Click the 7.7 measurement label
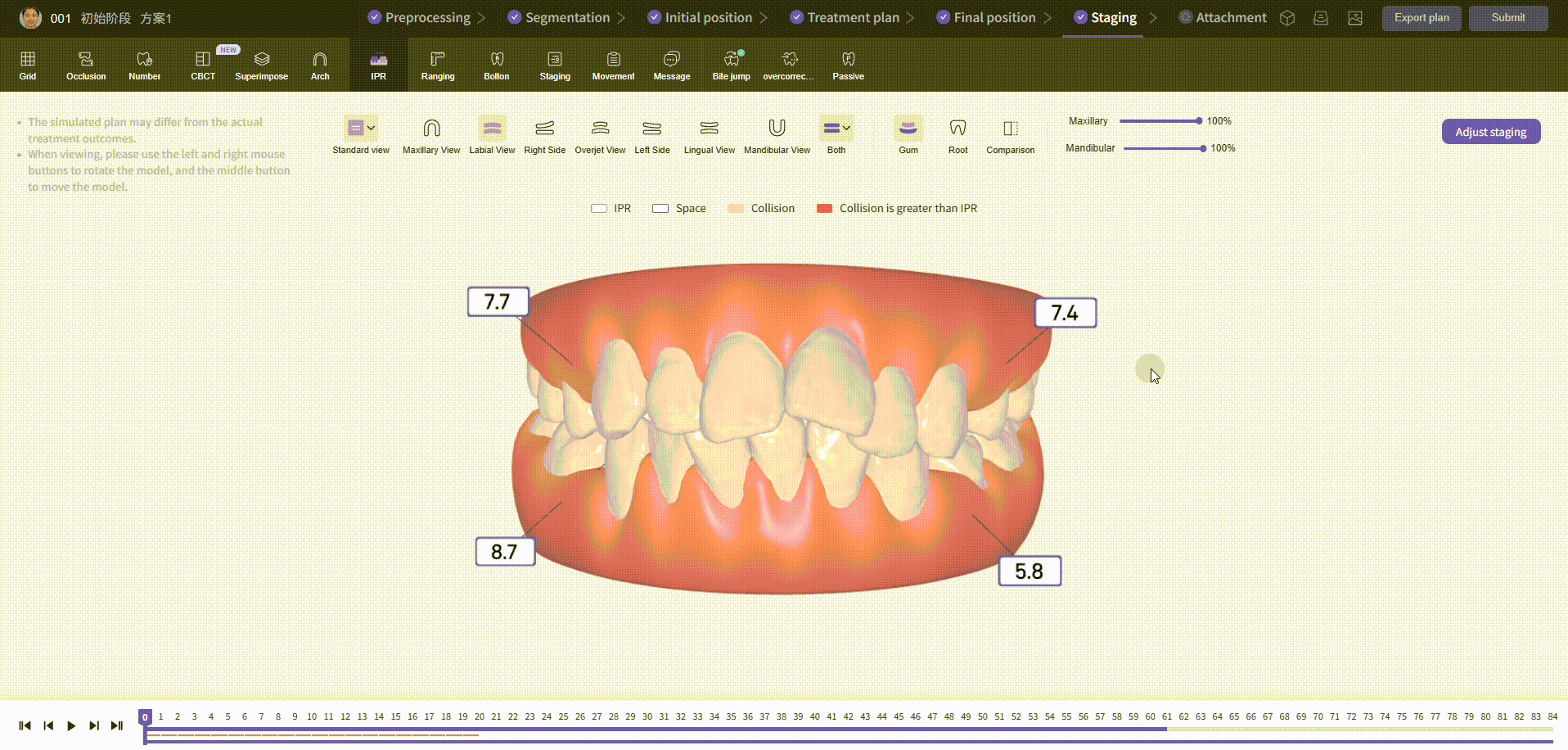Viewport: 1568px width, 750px height. click(498, 301)
